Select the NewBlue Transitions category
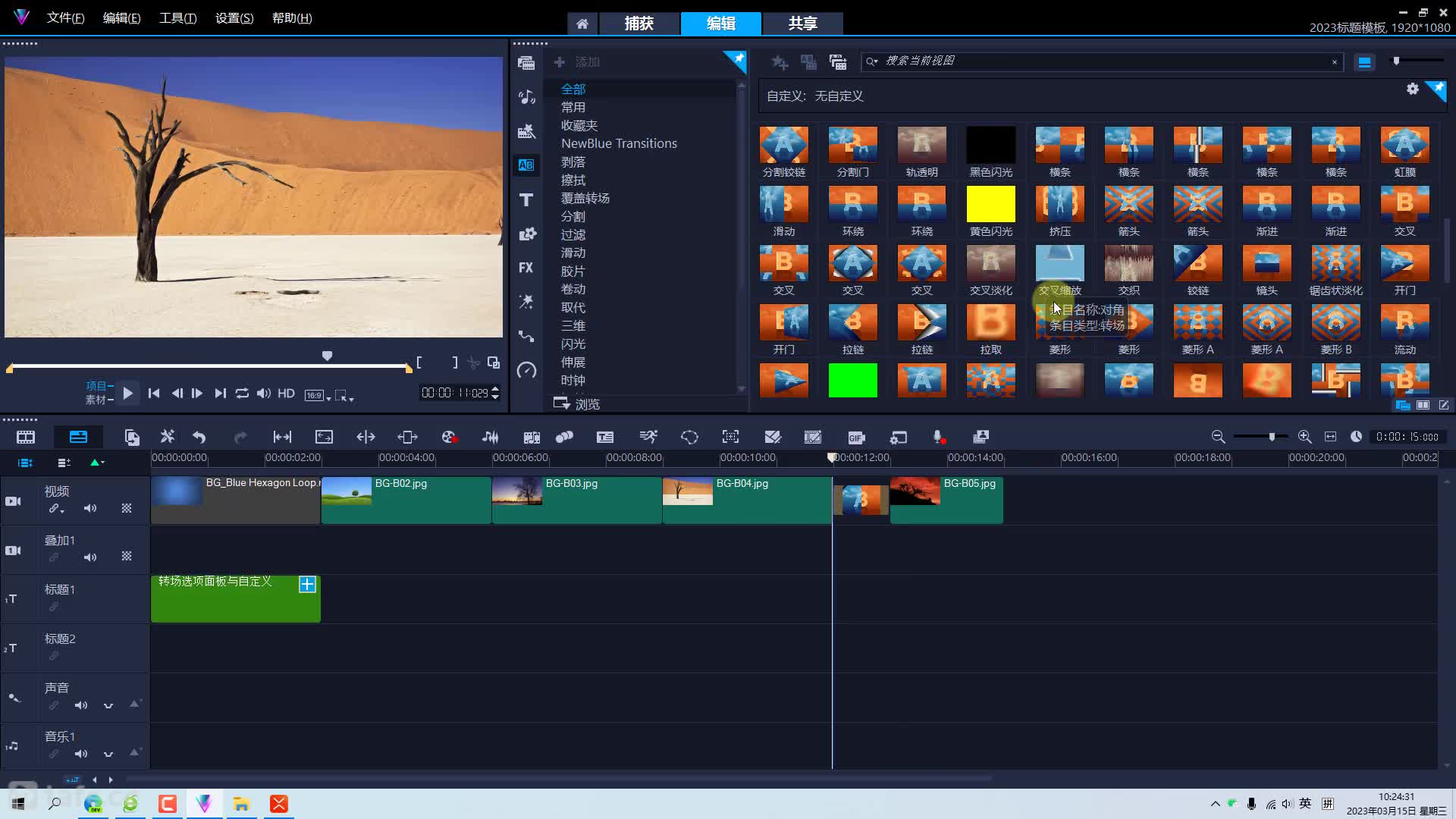Image resolution: width=1456 pixels, height=819 pixels. tap(619, 143)
